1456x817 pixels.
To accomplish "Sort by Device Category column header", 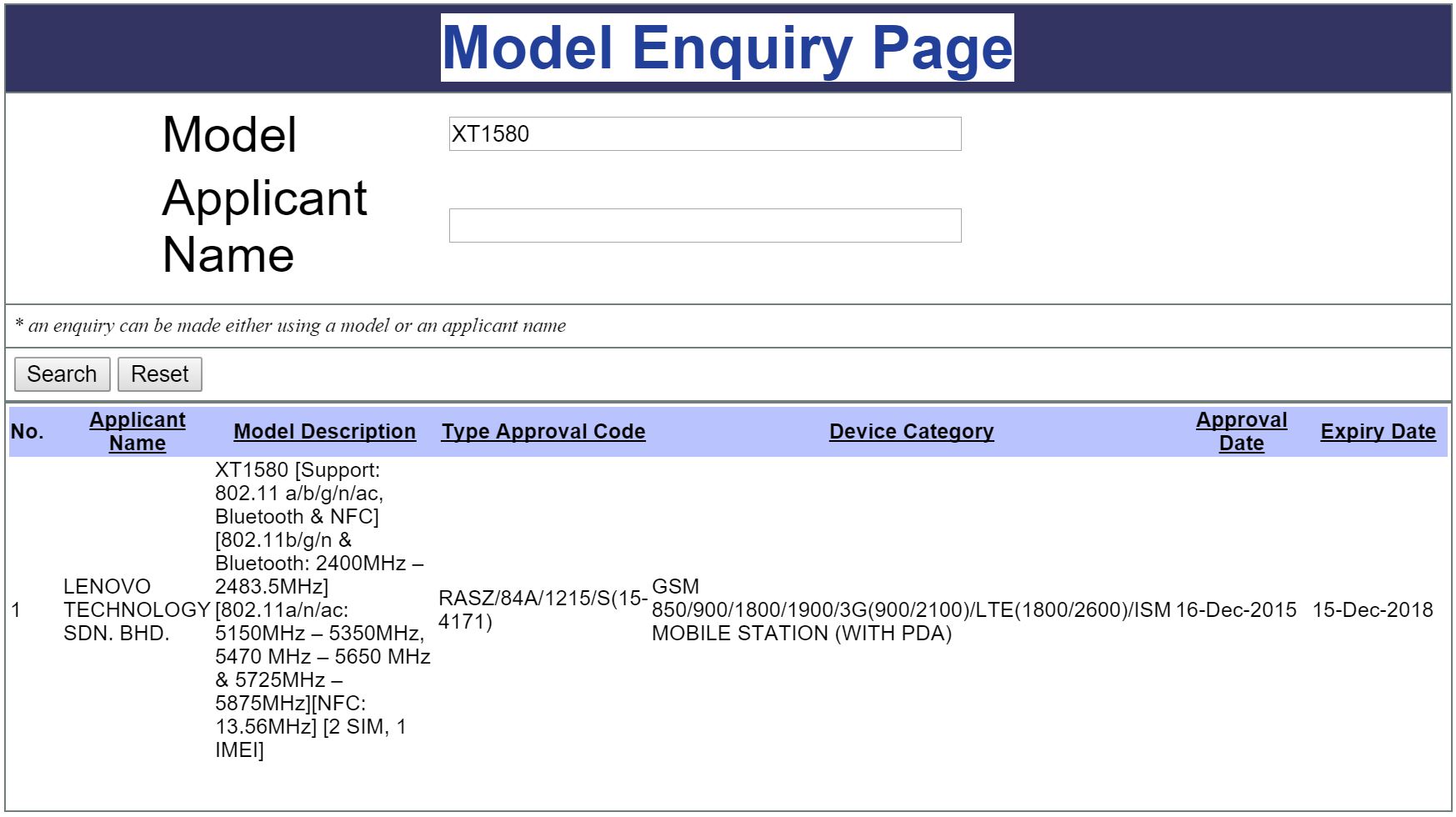I will 911,432.
